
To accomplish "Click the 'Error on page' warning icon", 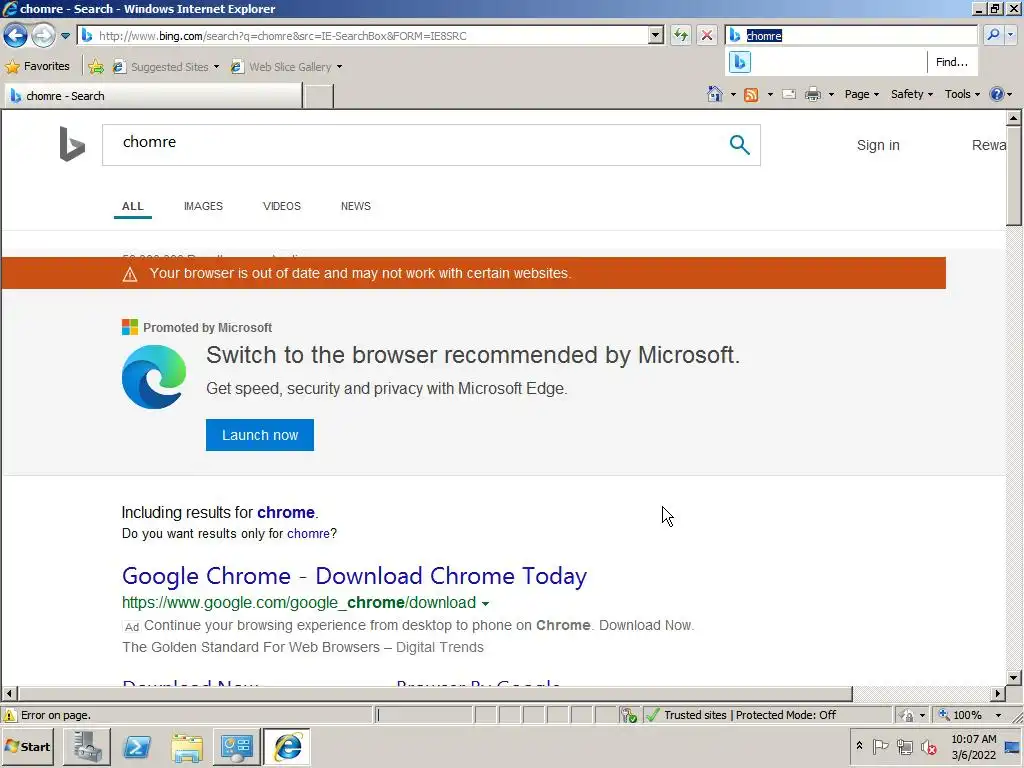I will [x=10, y=715].
